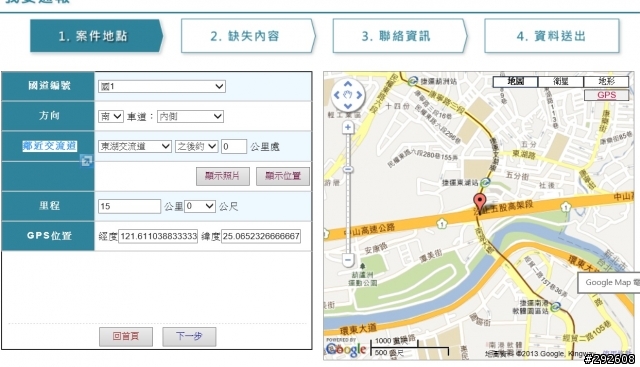Zoom in with the map plus button
Image resolution: width=640 pixels, height=367 pixels.
(x=348, y=127)
